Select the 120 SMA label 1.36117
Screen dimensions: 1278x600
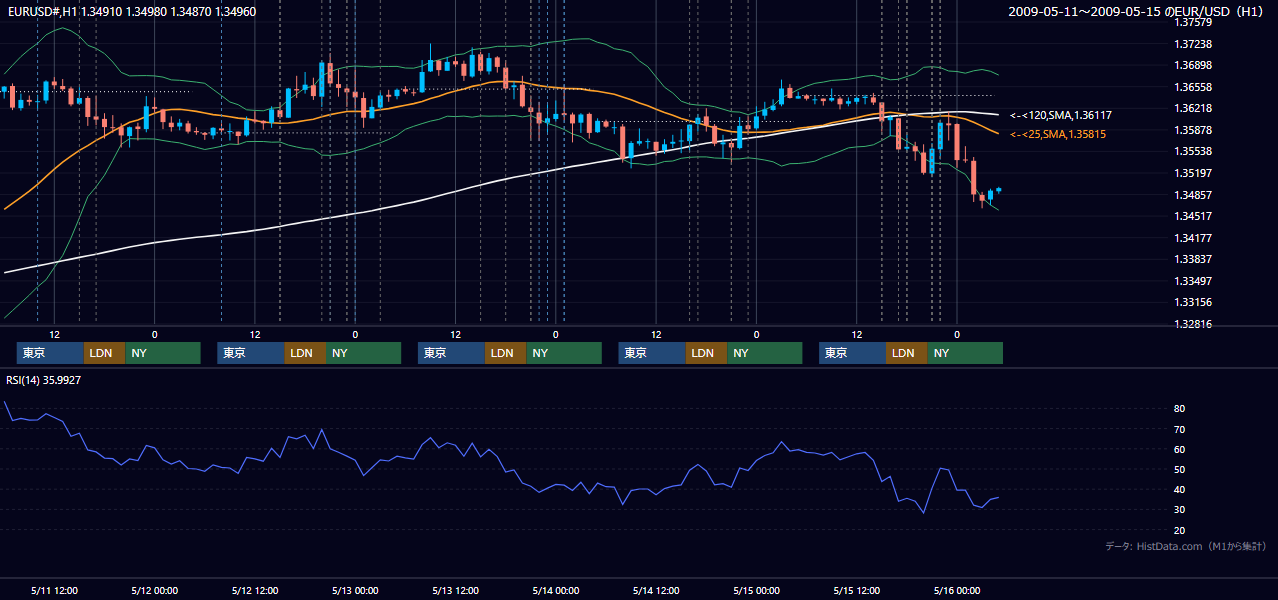pos(1060,116)
